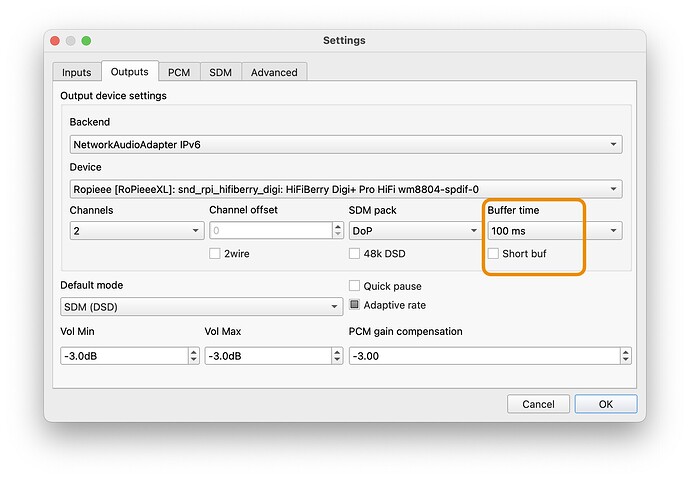Confirm settings with the OK button

[x=605, y=404]
